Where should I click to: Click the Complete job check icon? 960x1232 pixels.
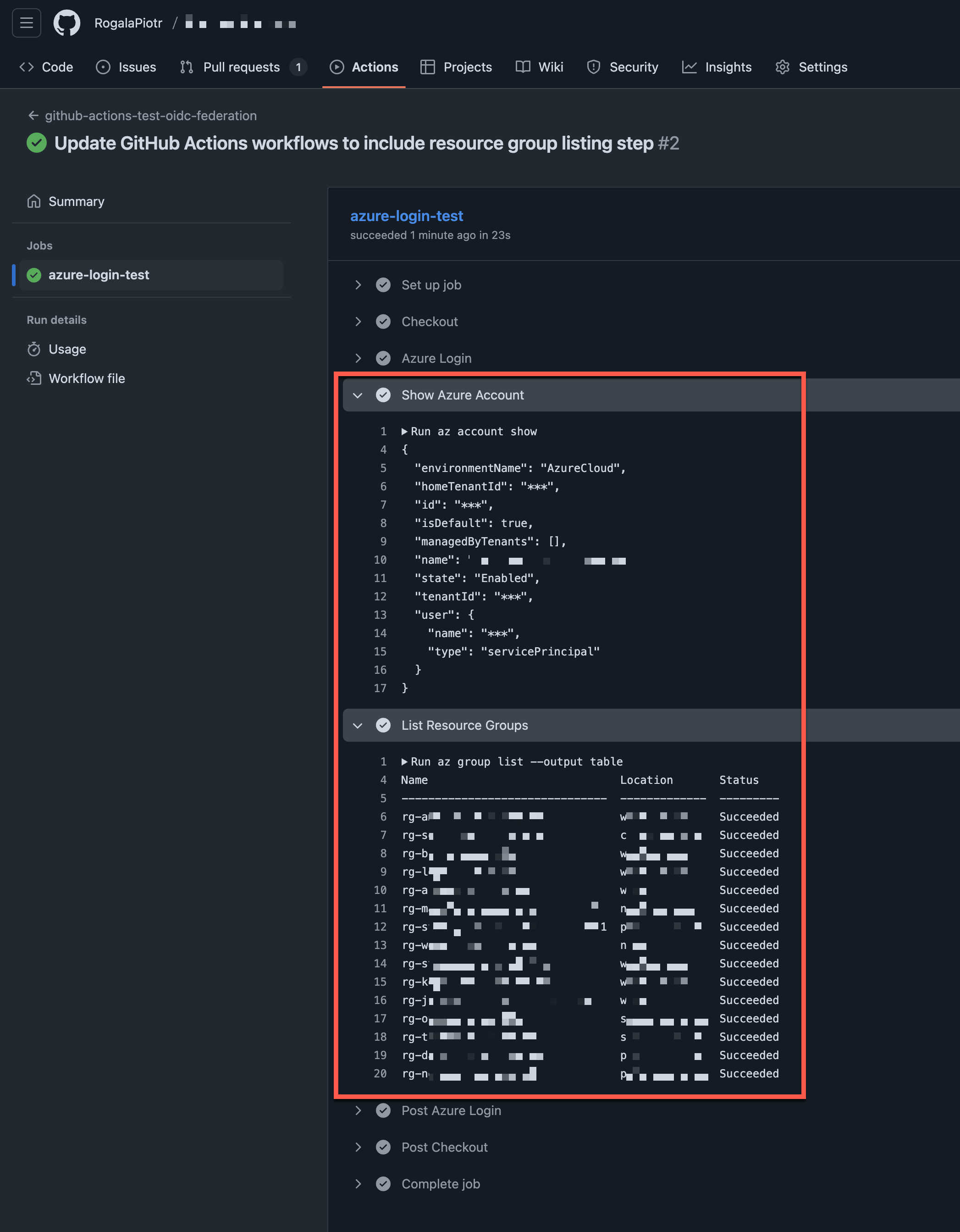(383, 1183)
